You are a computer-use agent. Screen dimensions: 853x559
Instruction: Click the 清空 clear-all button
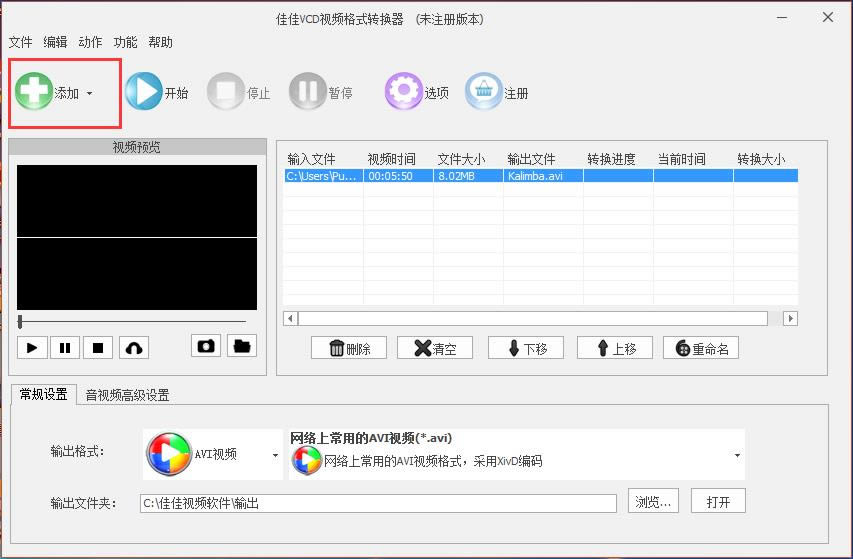coord(435,348)
